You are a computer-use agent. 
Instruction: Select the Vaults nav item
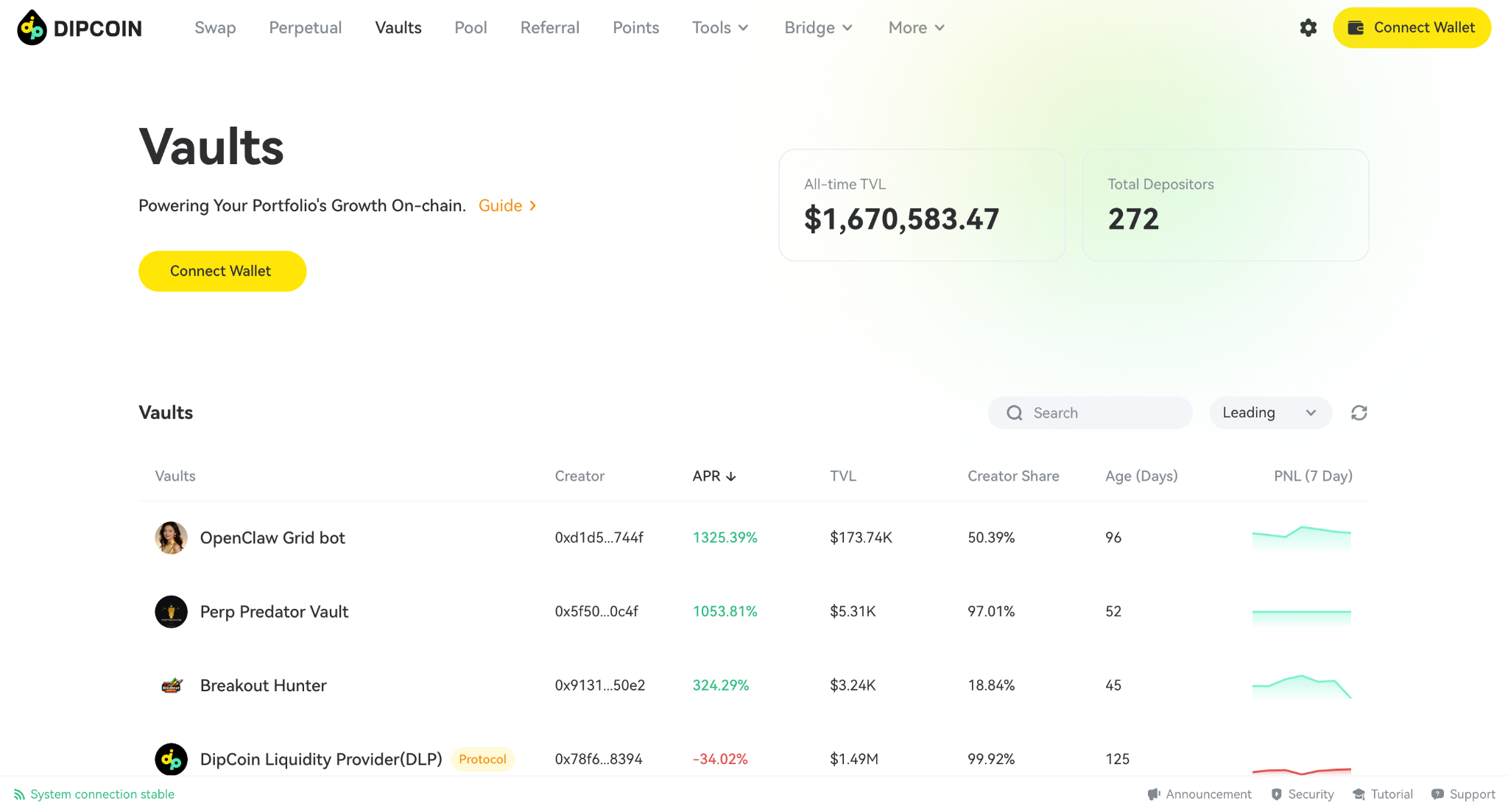point(398,28)
